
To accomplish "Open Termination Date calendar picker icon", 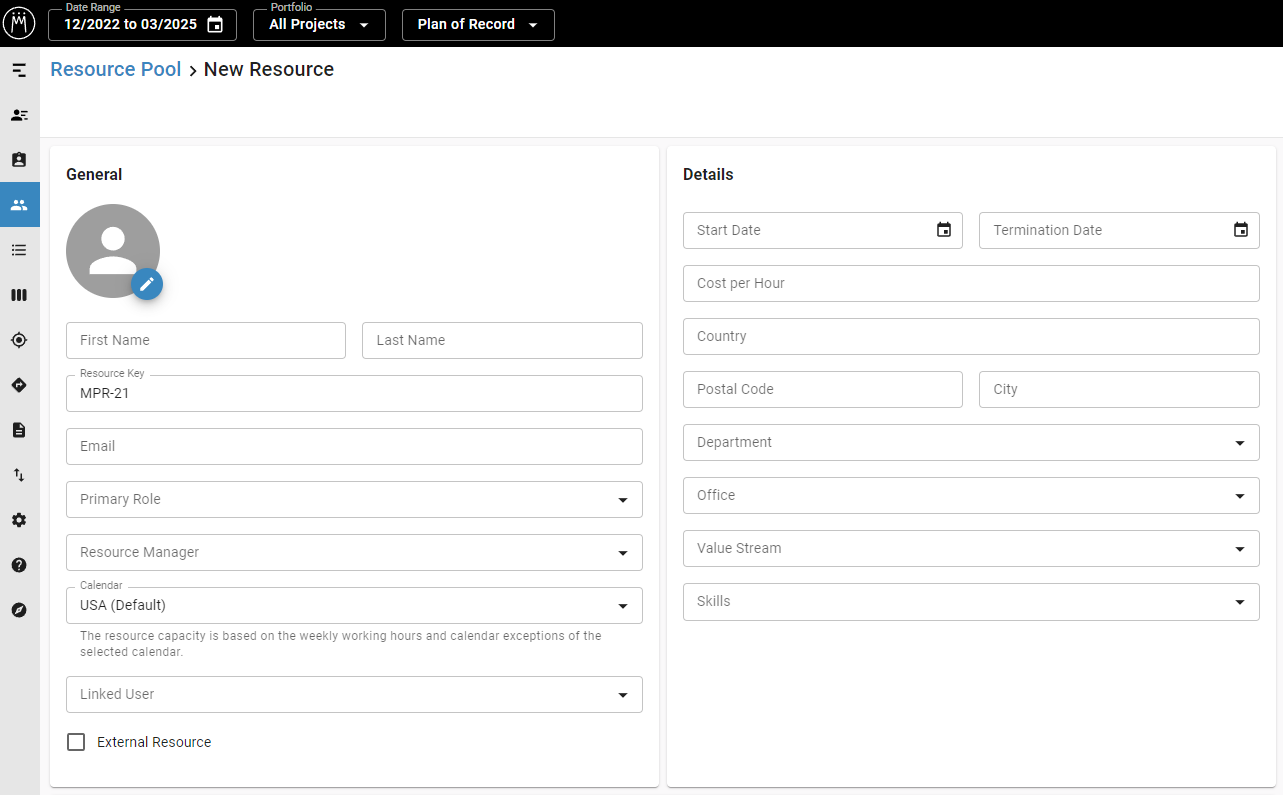I will (1240, 230).
